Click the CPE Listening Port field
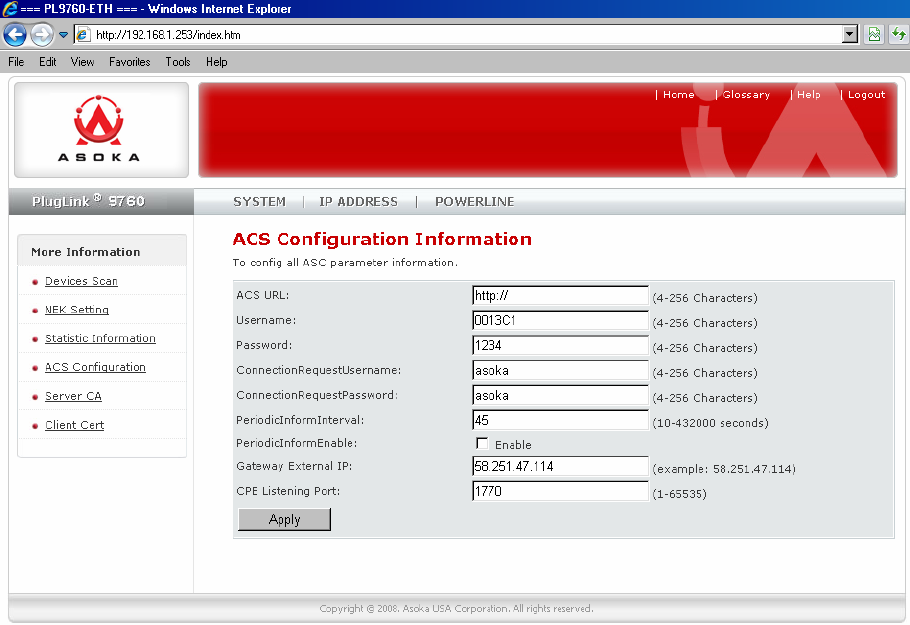The image size is (910, 625). [560, 491]
